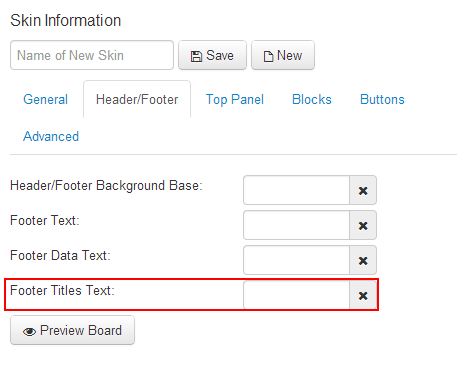Go to the Blocks tab

pos(312,99)
